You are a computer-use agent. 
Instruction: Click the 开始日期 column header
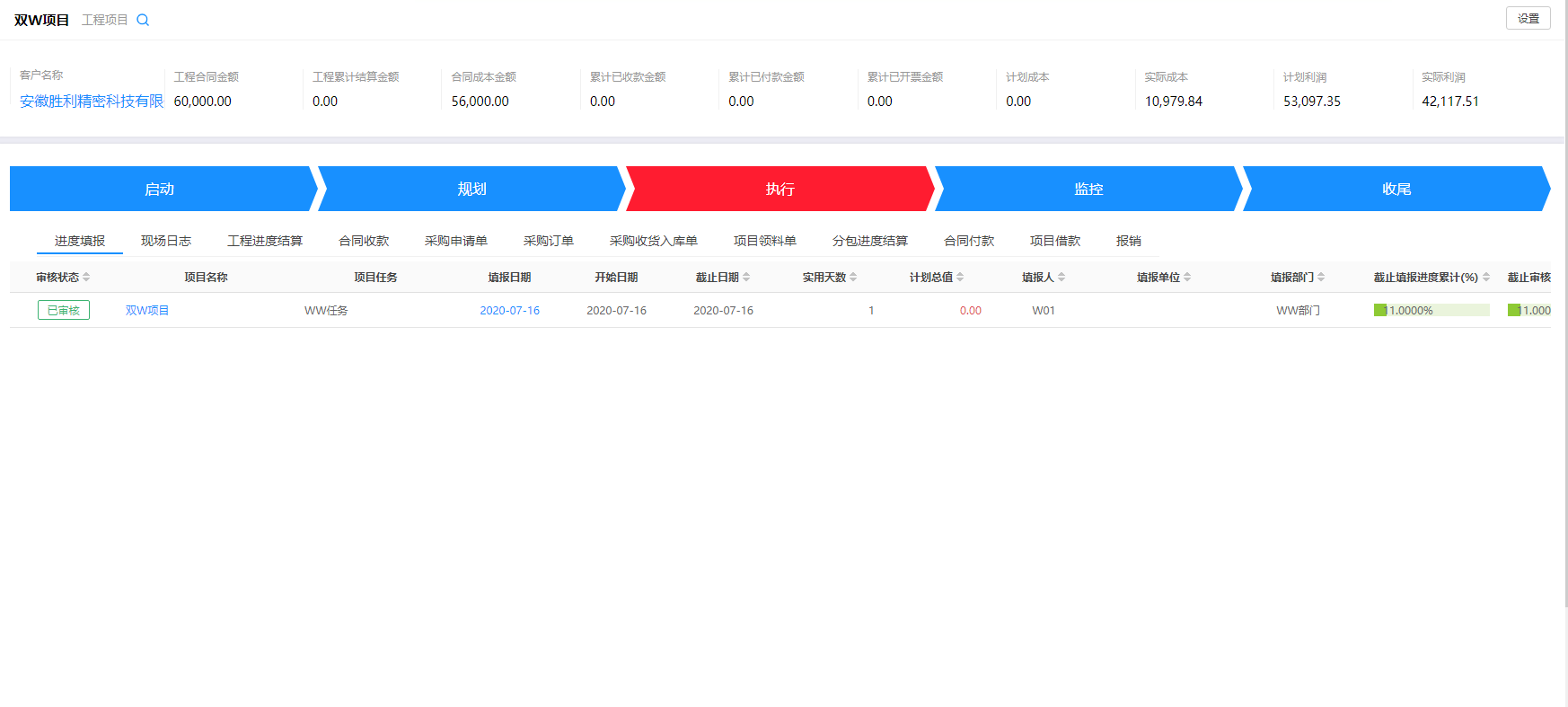[616, 278]
